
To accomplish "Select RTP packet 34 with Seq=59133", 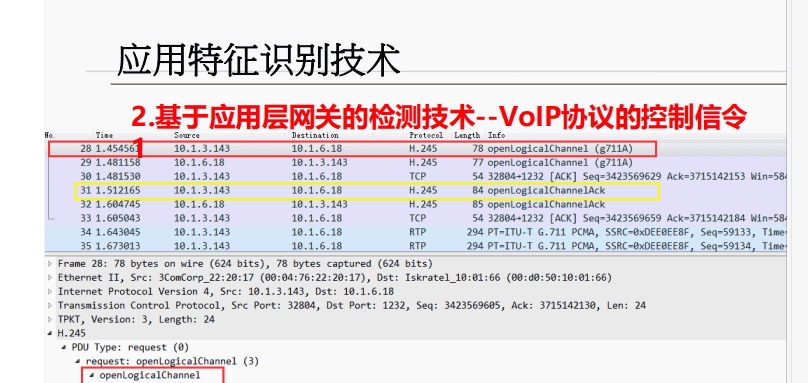I will pyautogui.click(x=415, y=232).
